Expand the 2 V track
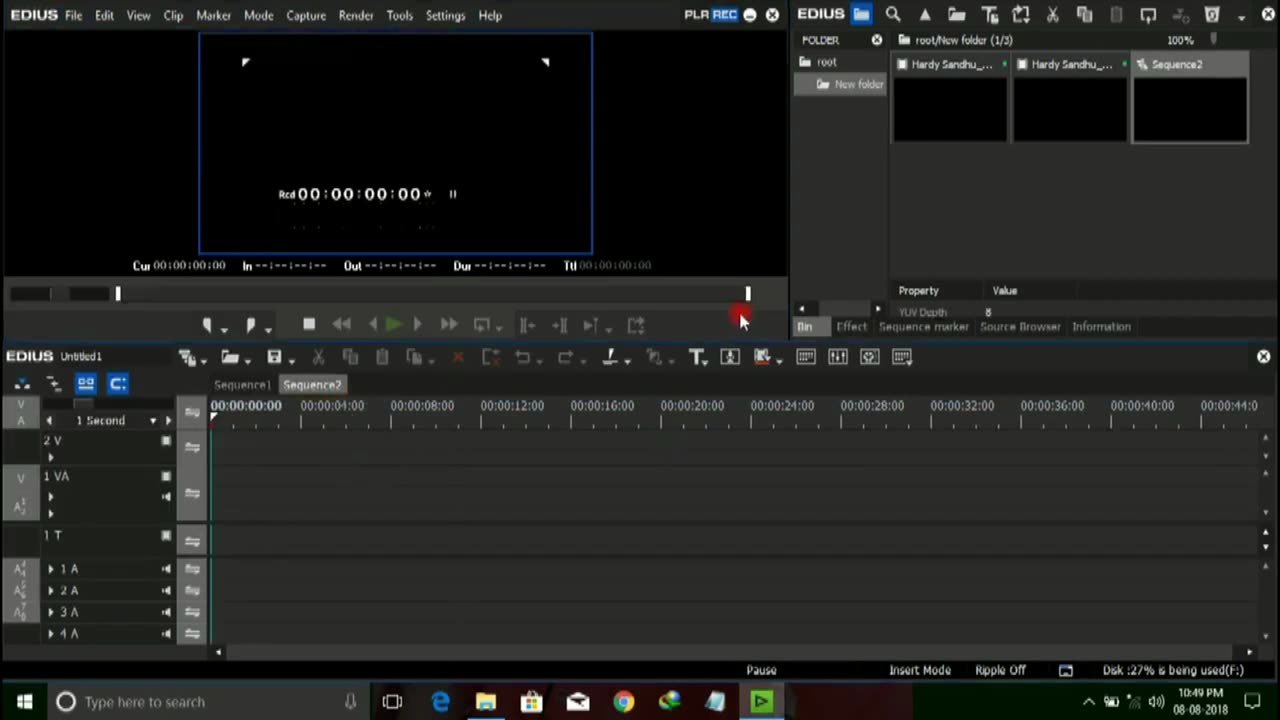 pos(51,458)
